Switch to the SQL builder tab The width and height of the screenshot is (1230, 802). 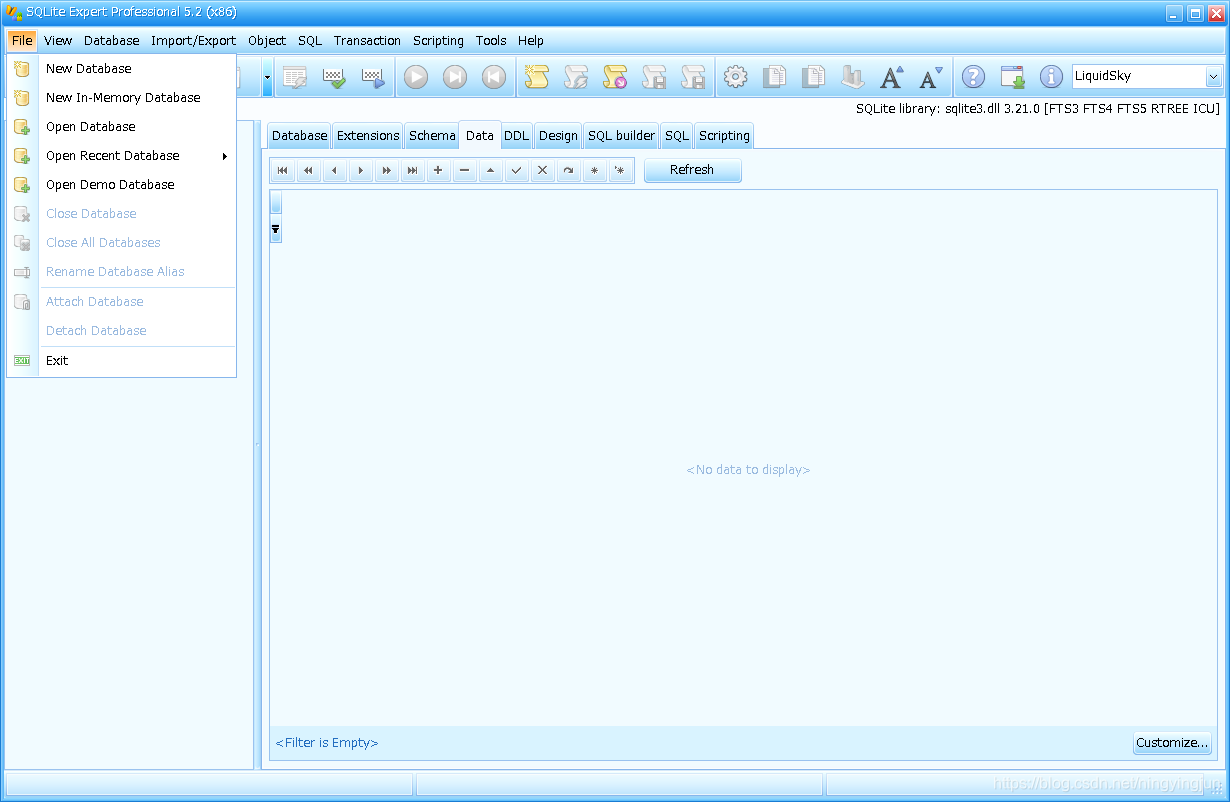pyautogui.click(x=621, y=136)
